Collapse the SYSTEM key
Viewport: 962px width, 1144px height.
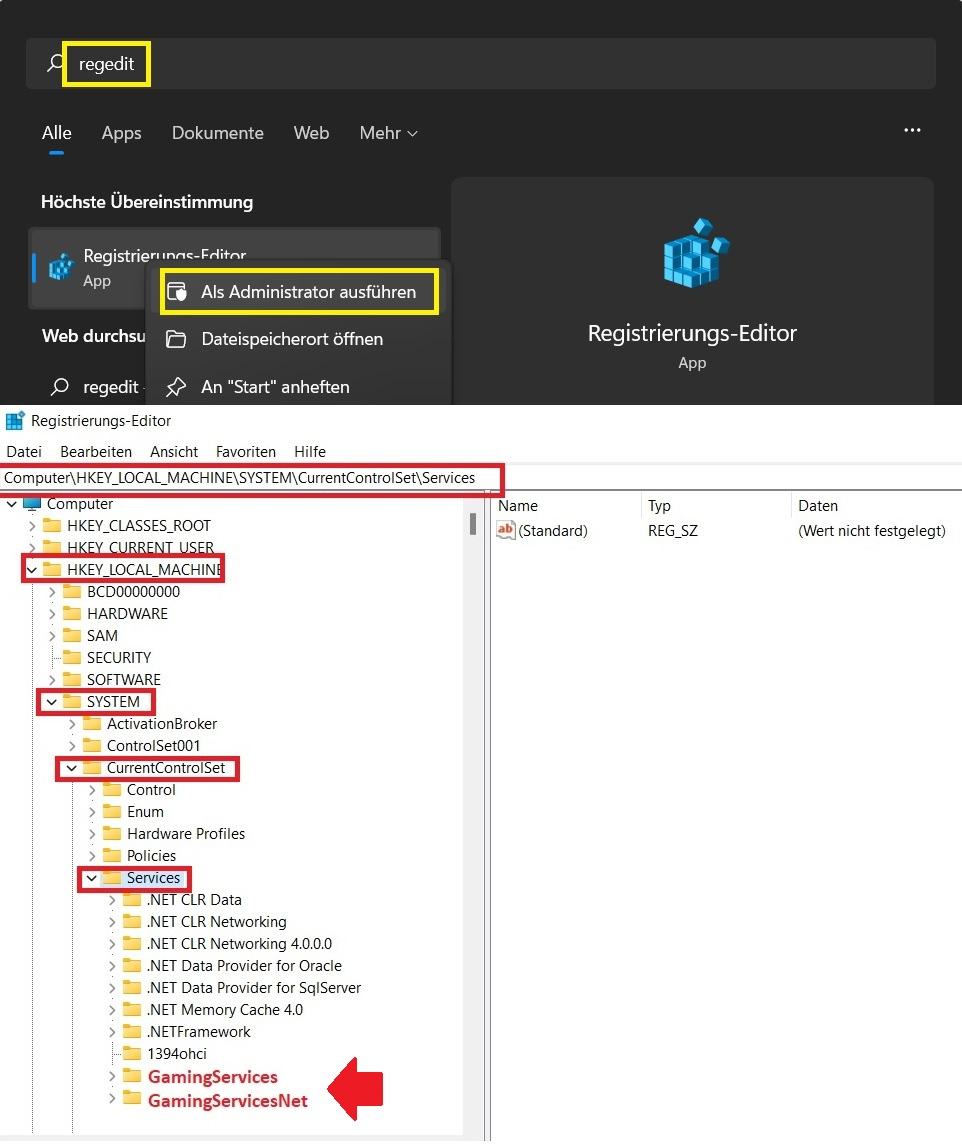tap(52, 702)
